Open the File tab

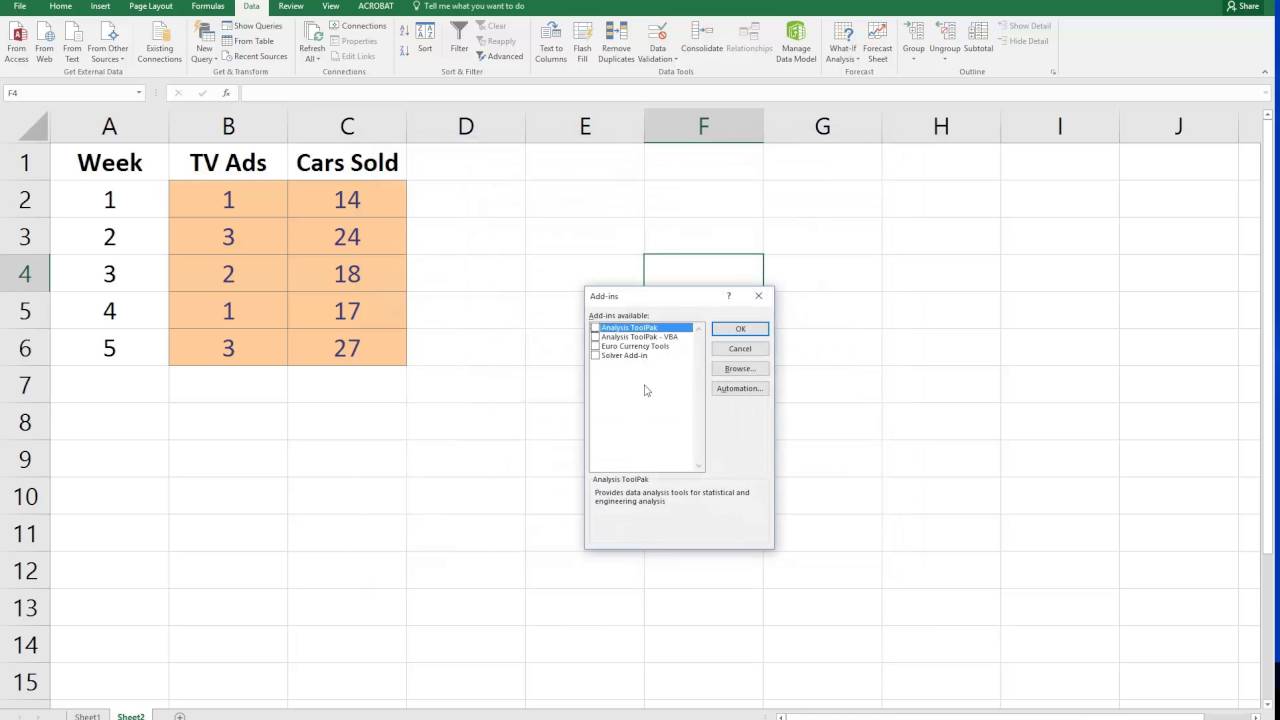tap(19, 6)
